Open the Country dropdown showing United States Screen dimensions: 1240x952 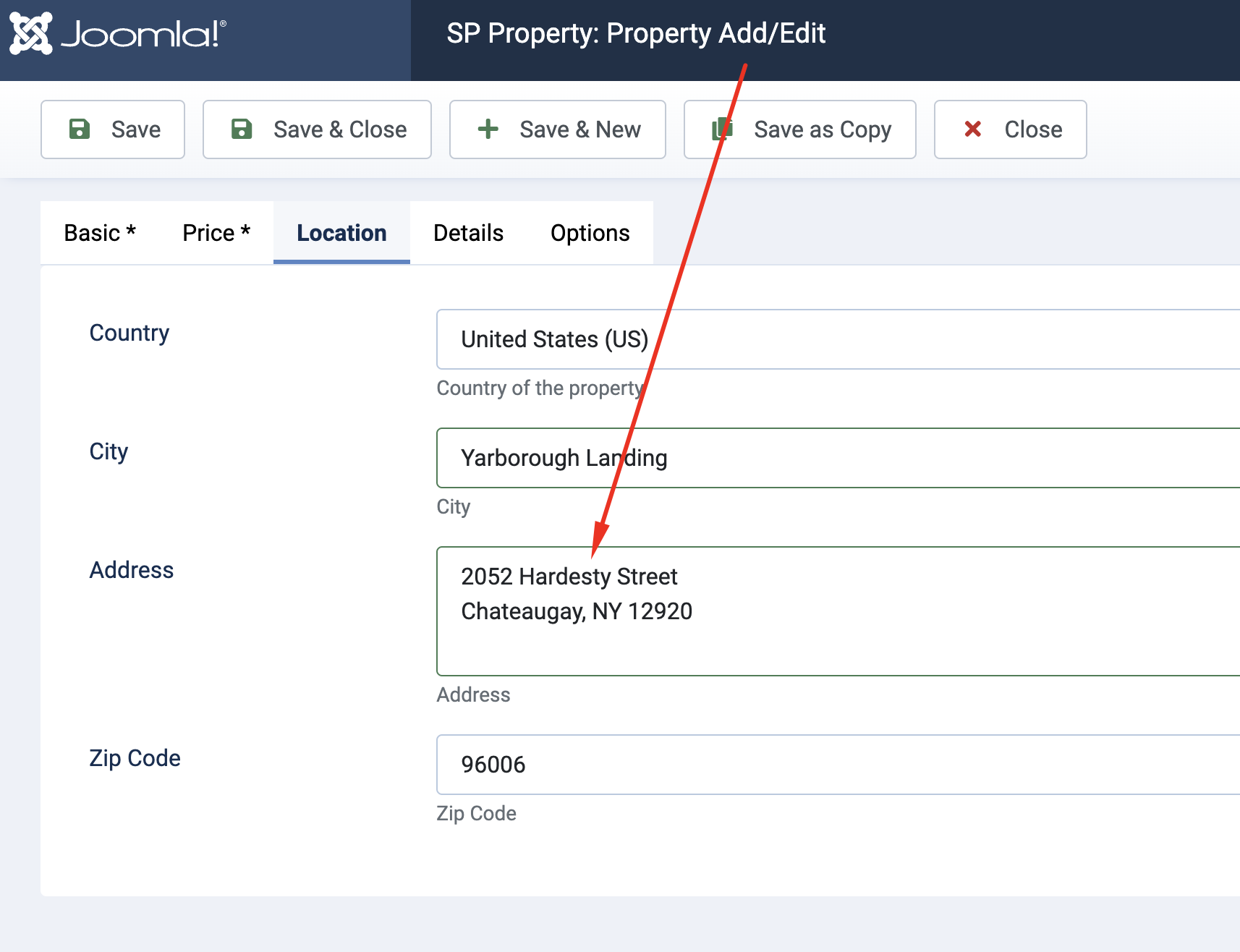(832, 339)
